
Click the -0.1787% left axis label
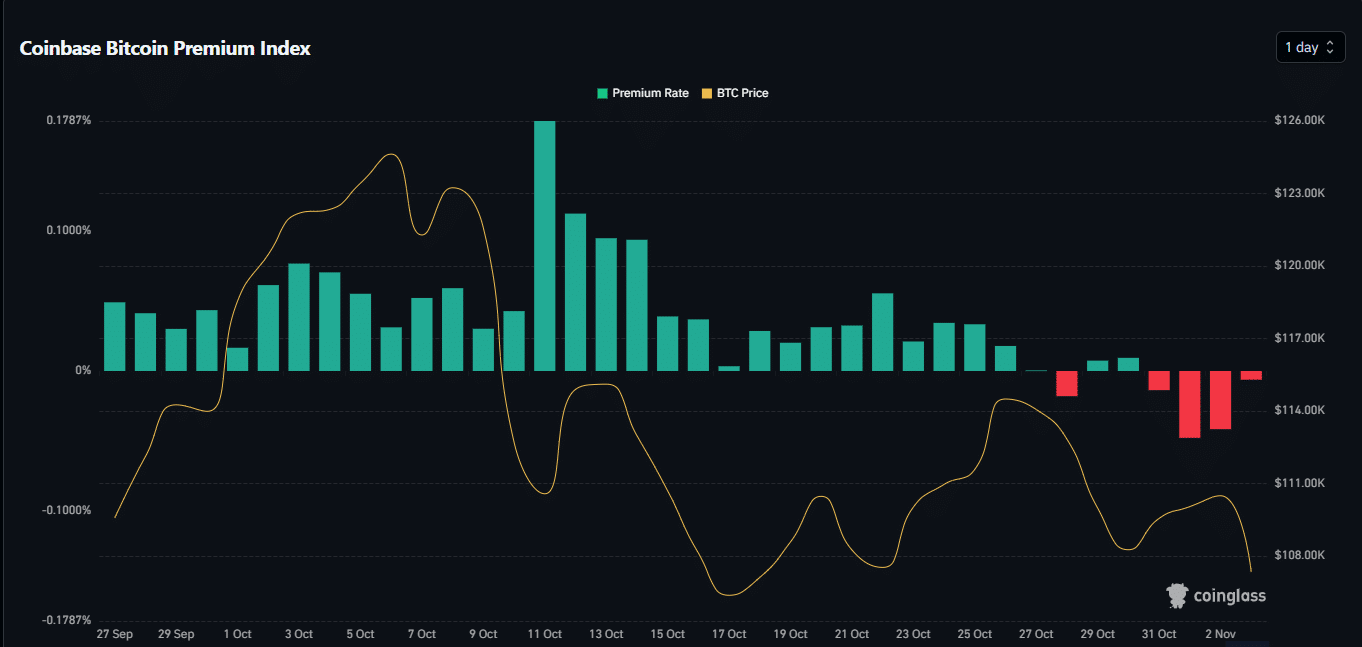67,620
